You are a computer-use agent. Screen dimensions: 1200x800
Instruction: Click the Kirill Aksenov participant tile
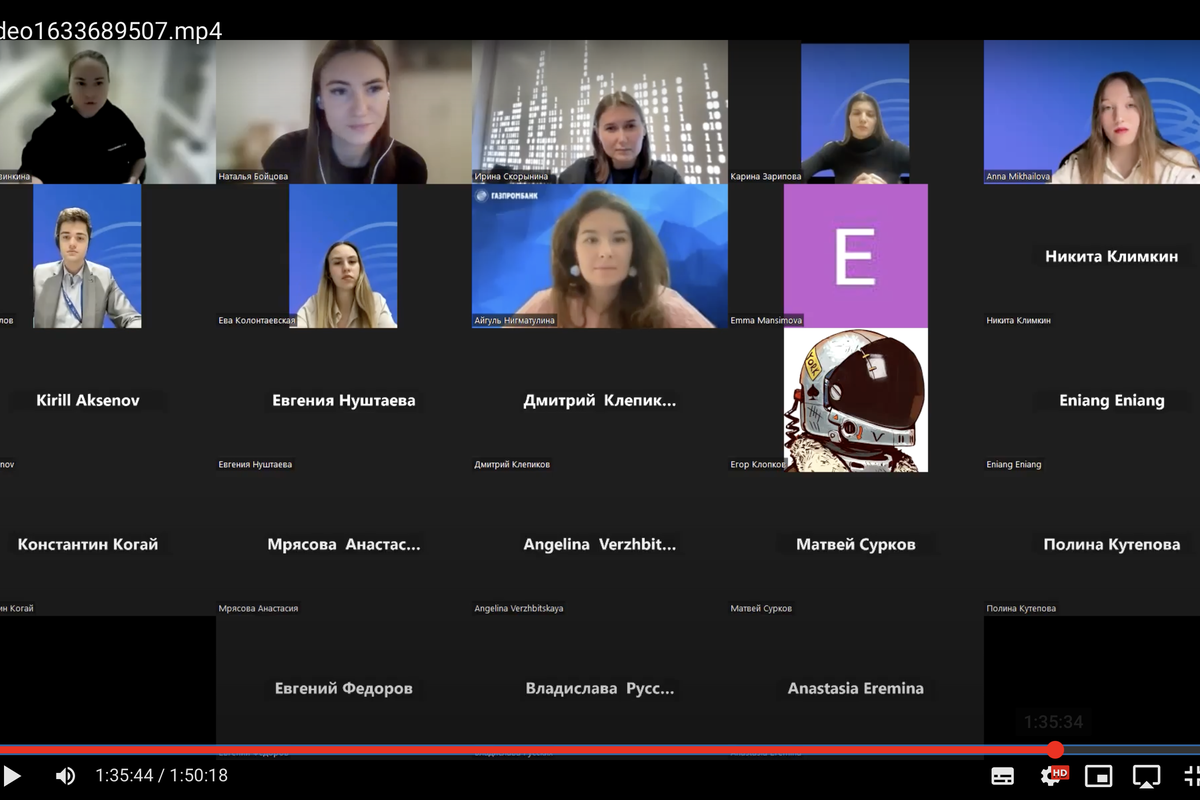(x=88, y=400)
